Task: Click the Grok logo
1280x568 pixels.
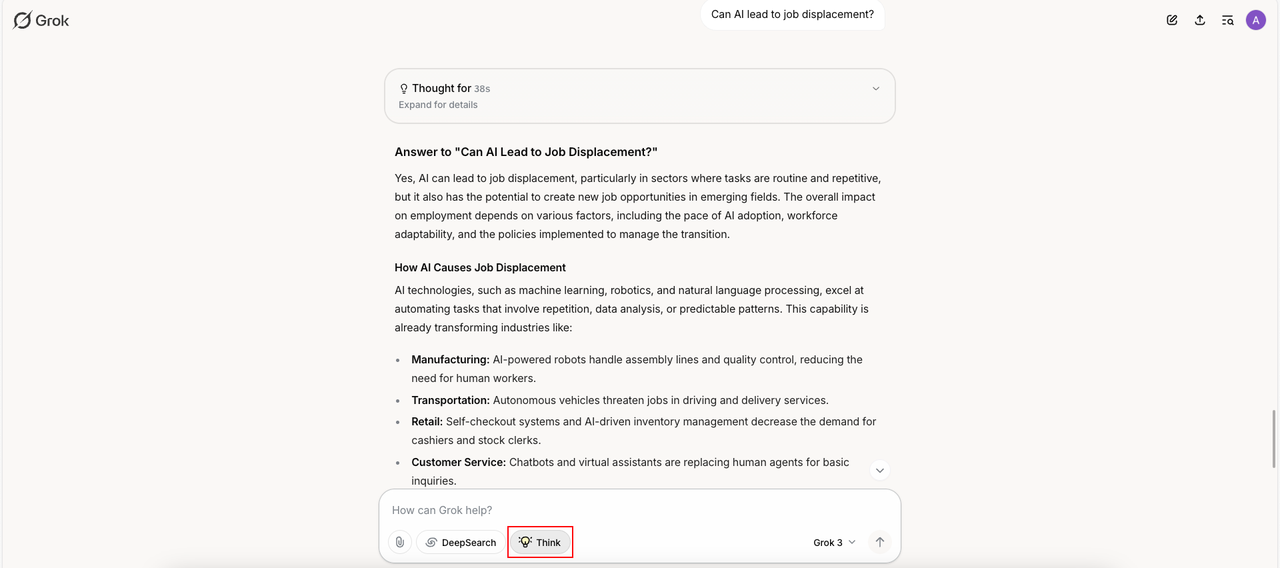Action: click(41, 20)
